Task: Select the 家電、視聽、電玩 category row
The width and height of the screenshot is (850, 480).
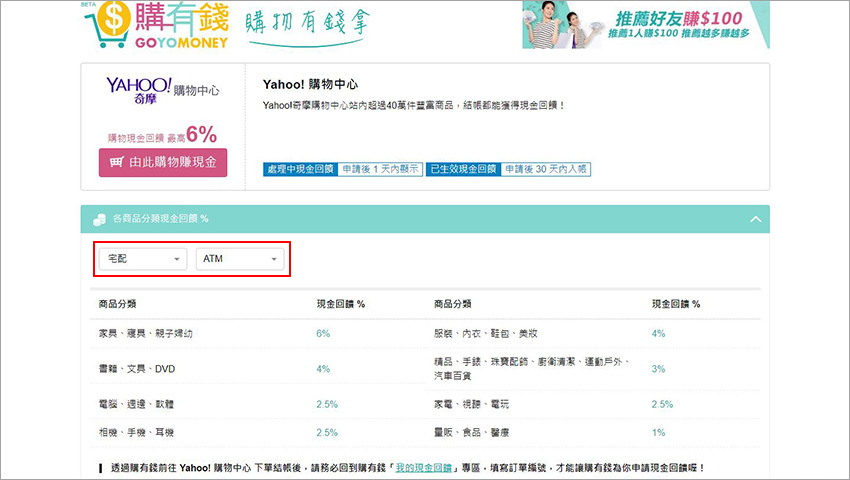Action: 593,404
